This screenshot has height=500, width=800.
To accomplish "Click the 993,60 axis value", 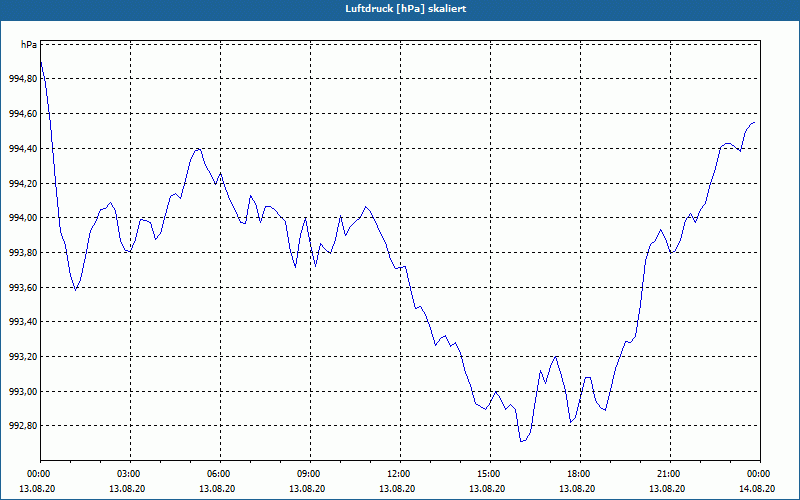I will [x=23, y=287].
